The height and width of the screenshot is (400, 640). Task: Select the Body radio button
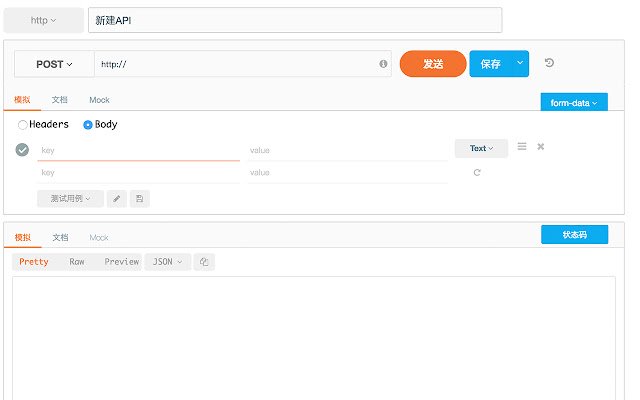point(88,124)
